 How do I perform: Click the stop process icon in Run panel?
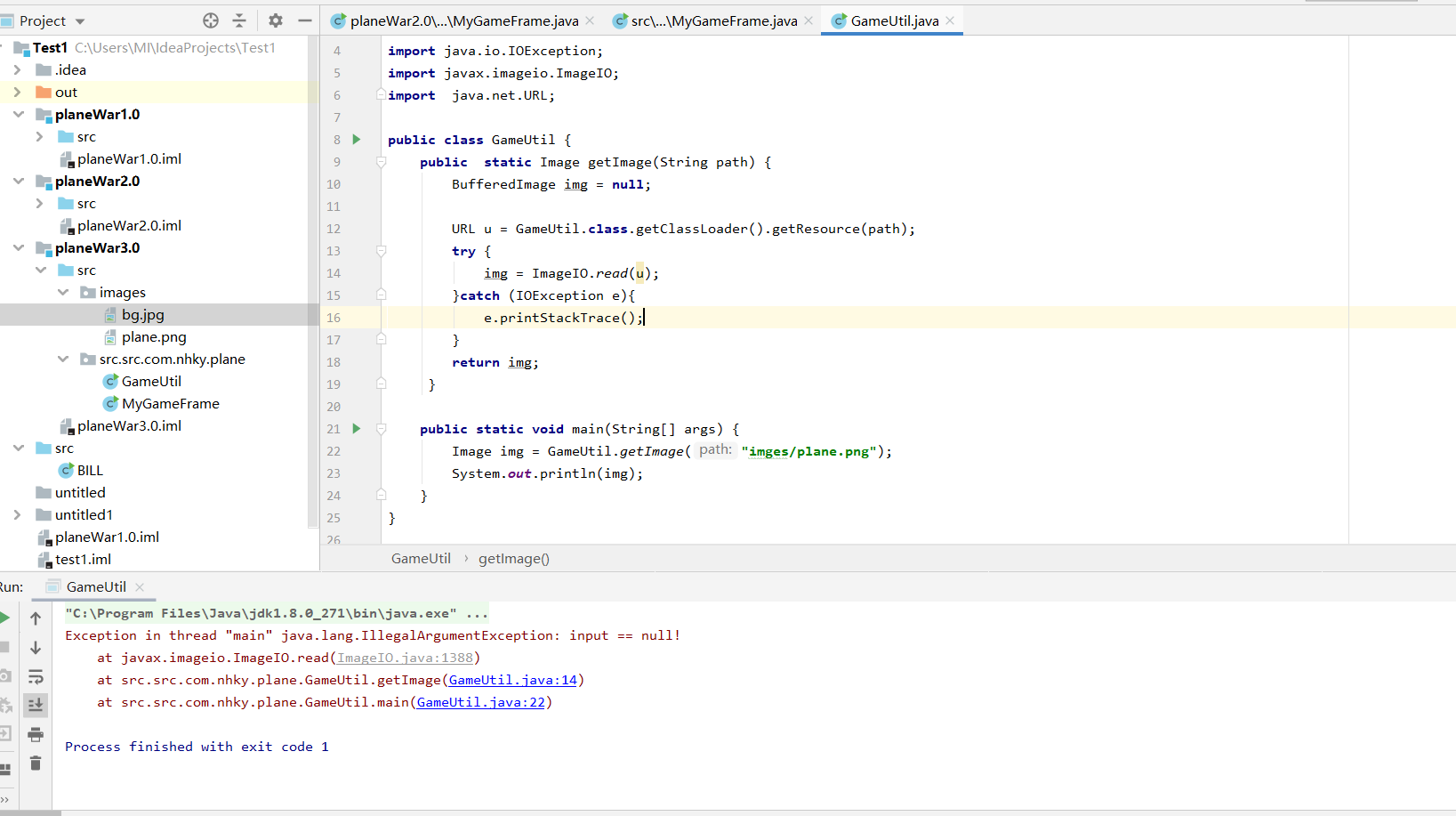point(4,647)
